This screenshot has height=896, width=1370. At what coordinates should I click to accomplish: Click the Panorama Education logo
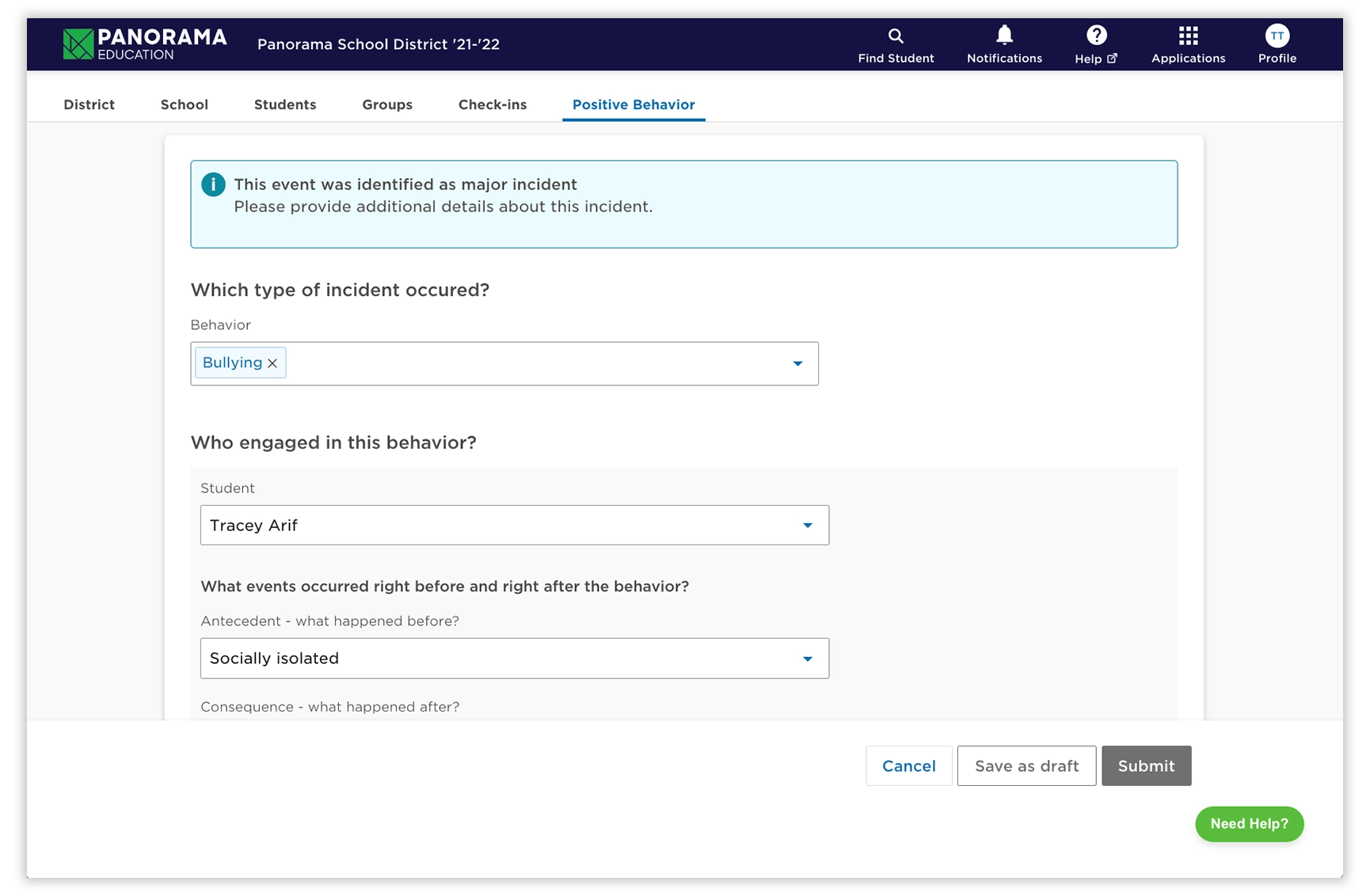pos(145,44)
